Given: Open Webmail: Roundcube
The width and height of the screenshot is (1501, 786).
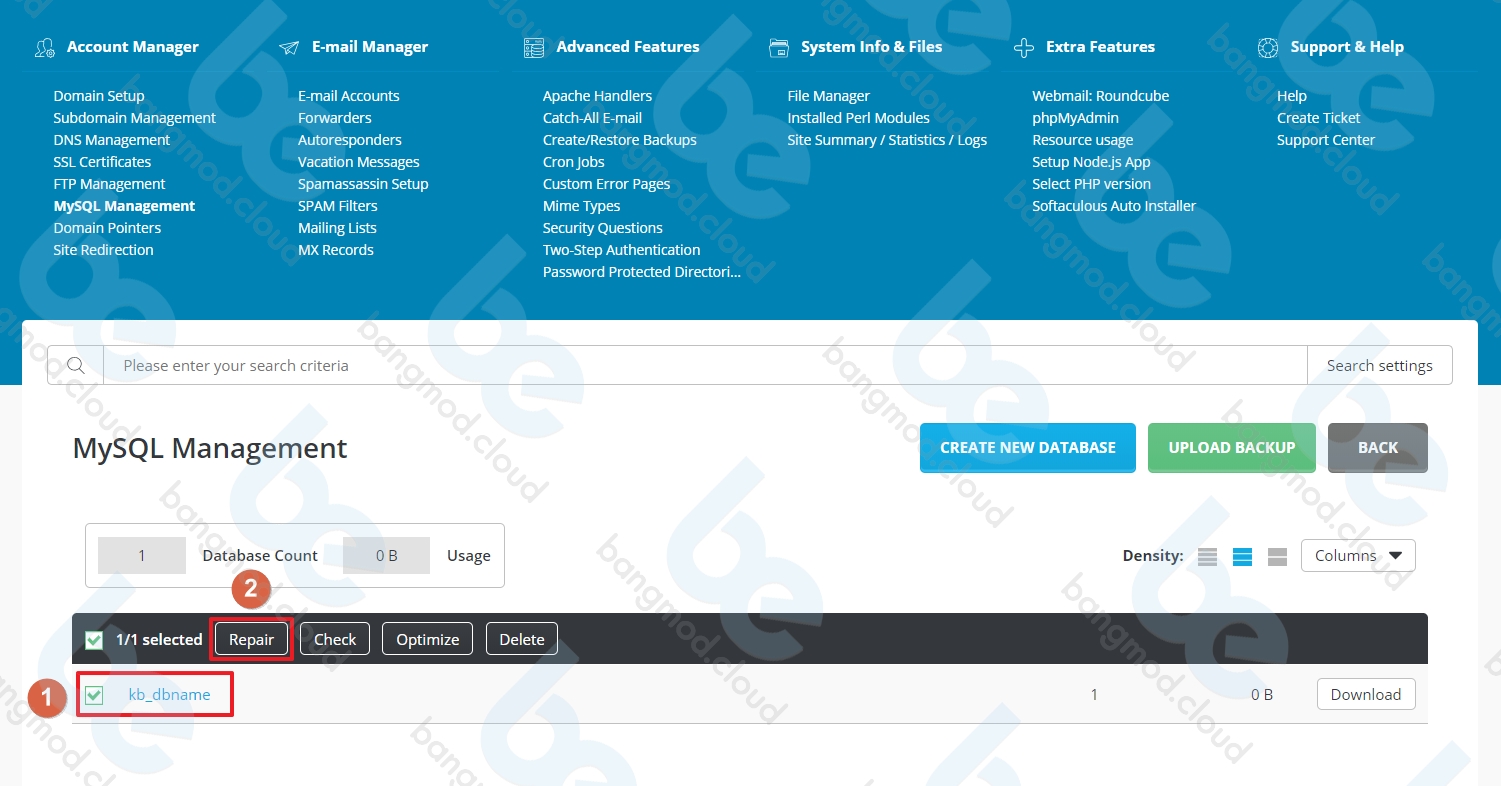Looking at the screenshot, I should click(1101, 96).
